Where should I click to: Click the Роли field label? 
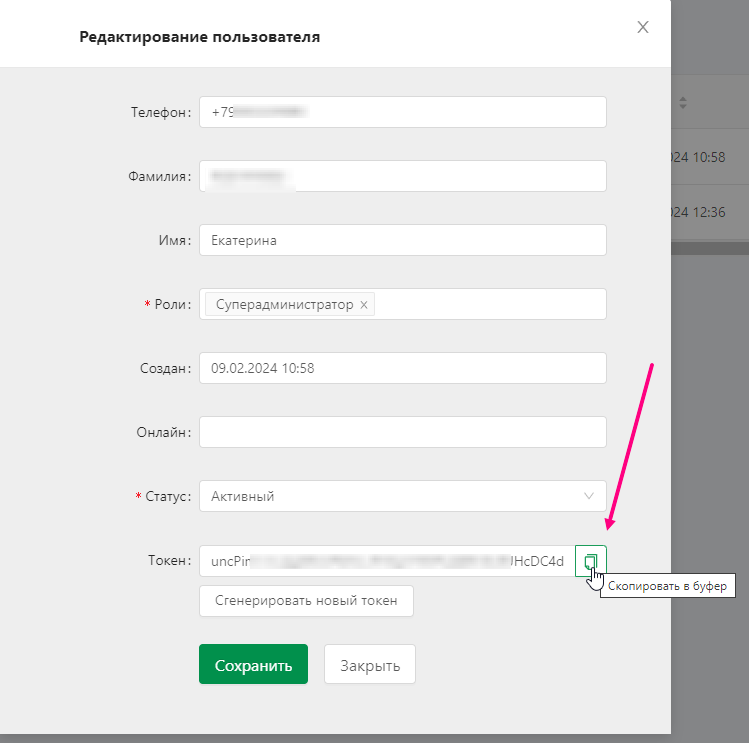pos(172,304)
